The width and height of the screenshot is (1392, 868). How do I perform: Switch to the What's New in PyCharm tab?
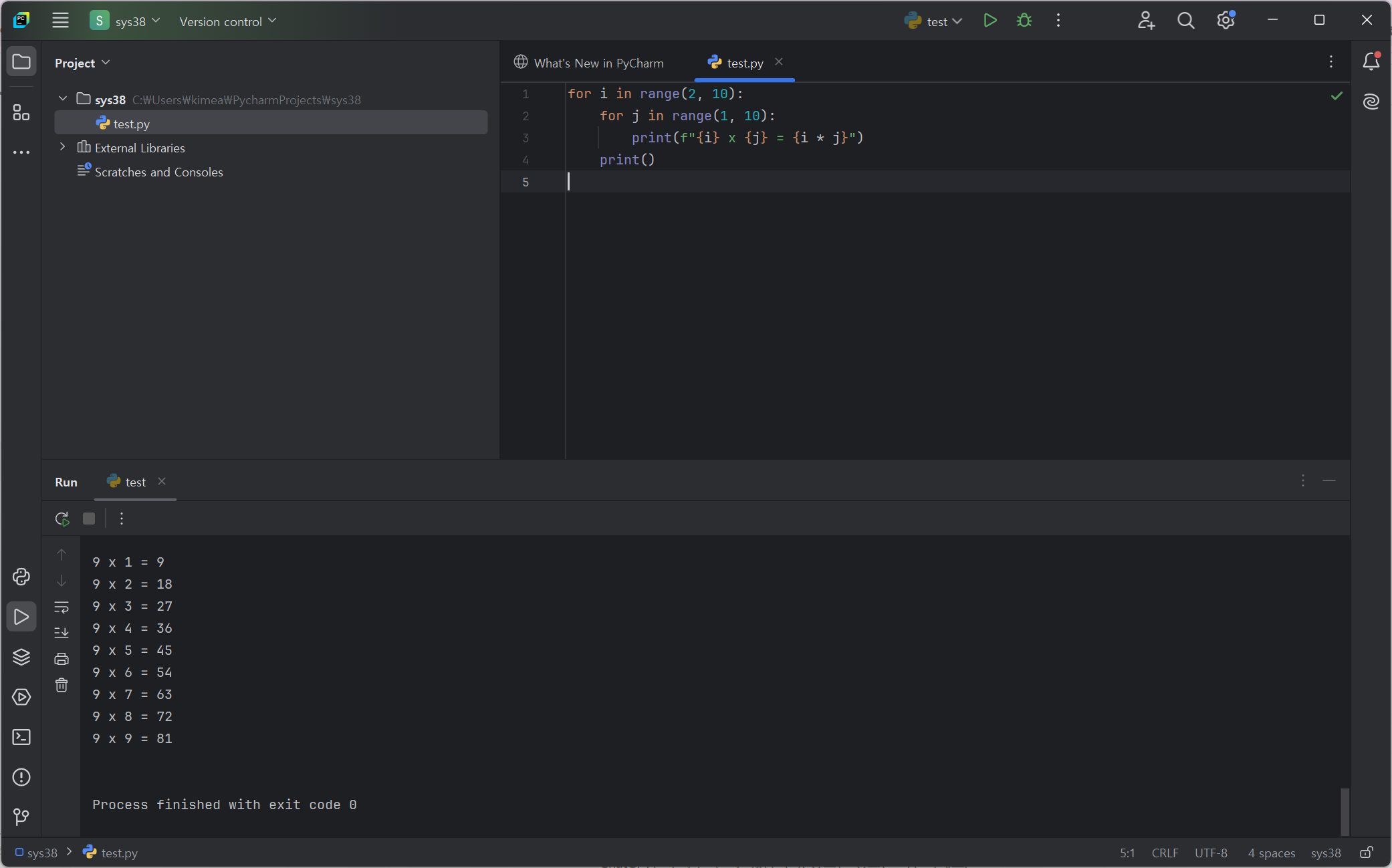(x=589, y=63)
